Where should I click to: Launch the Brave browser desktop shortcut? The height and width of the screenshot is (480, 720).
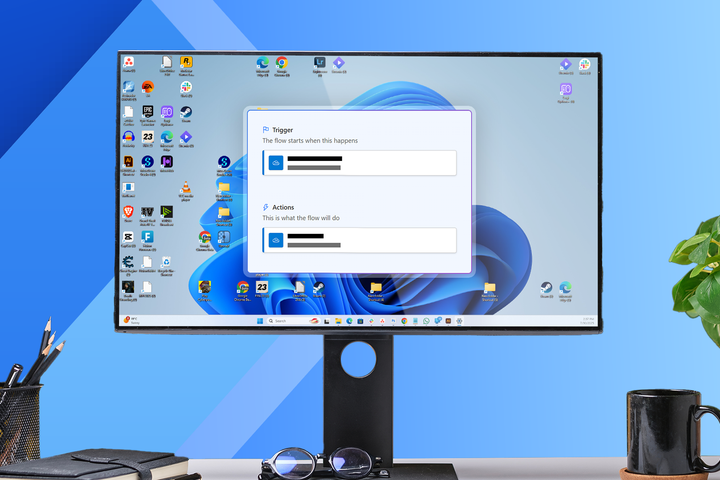[x=129, y=212]
